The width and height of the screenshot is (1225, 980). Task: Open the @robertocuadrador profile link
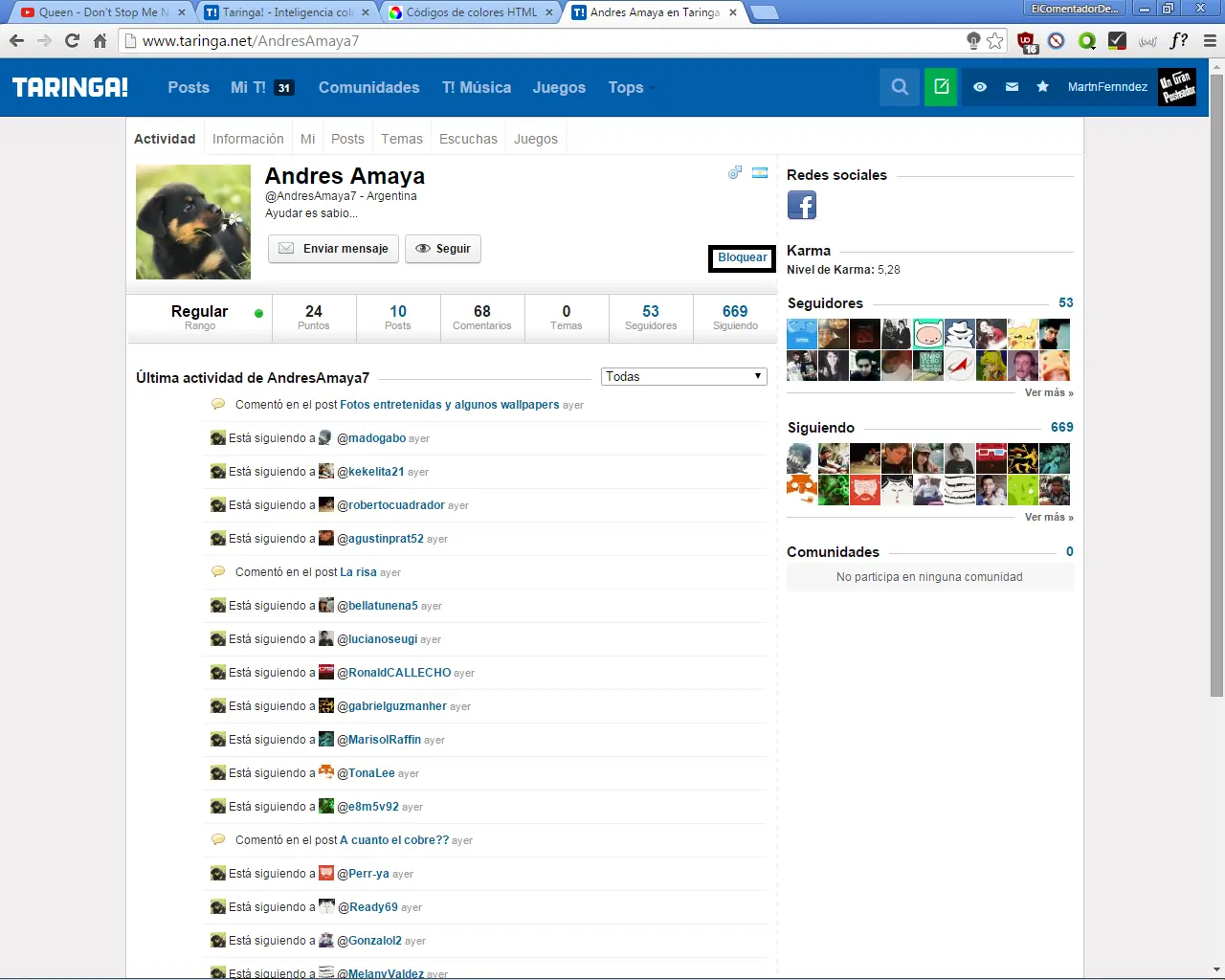tap(390, 505)
